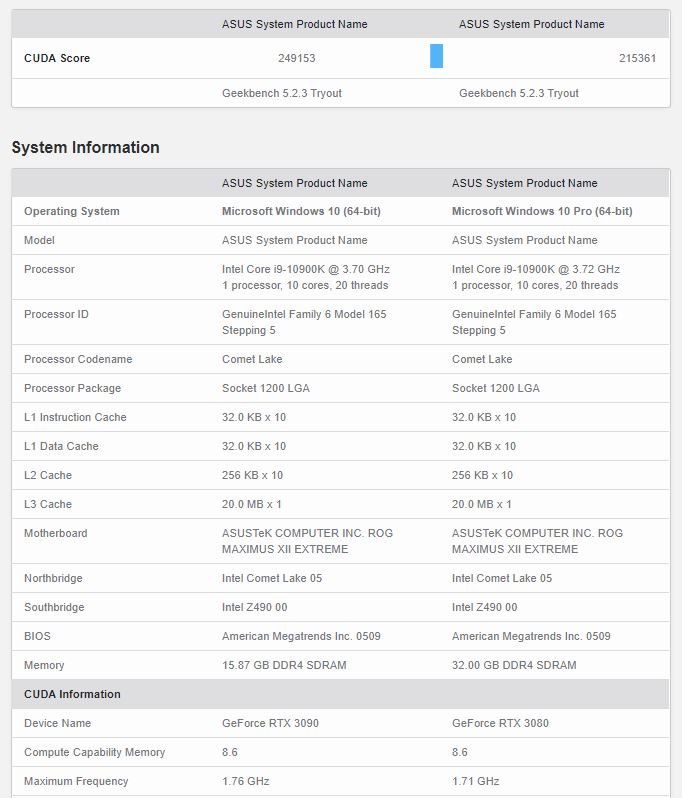682x798 pixels.
Task: Click the L2 Cache label
Action: [48, 475]
